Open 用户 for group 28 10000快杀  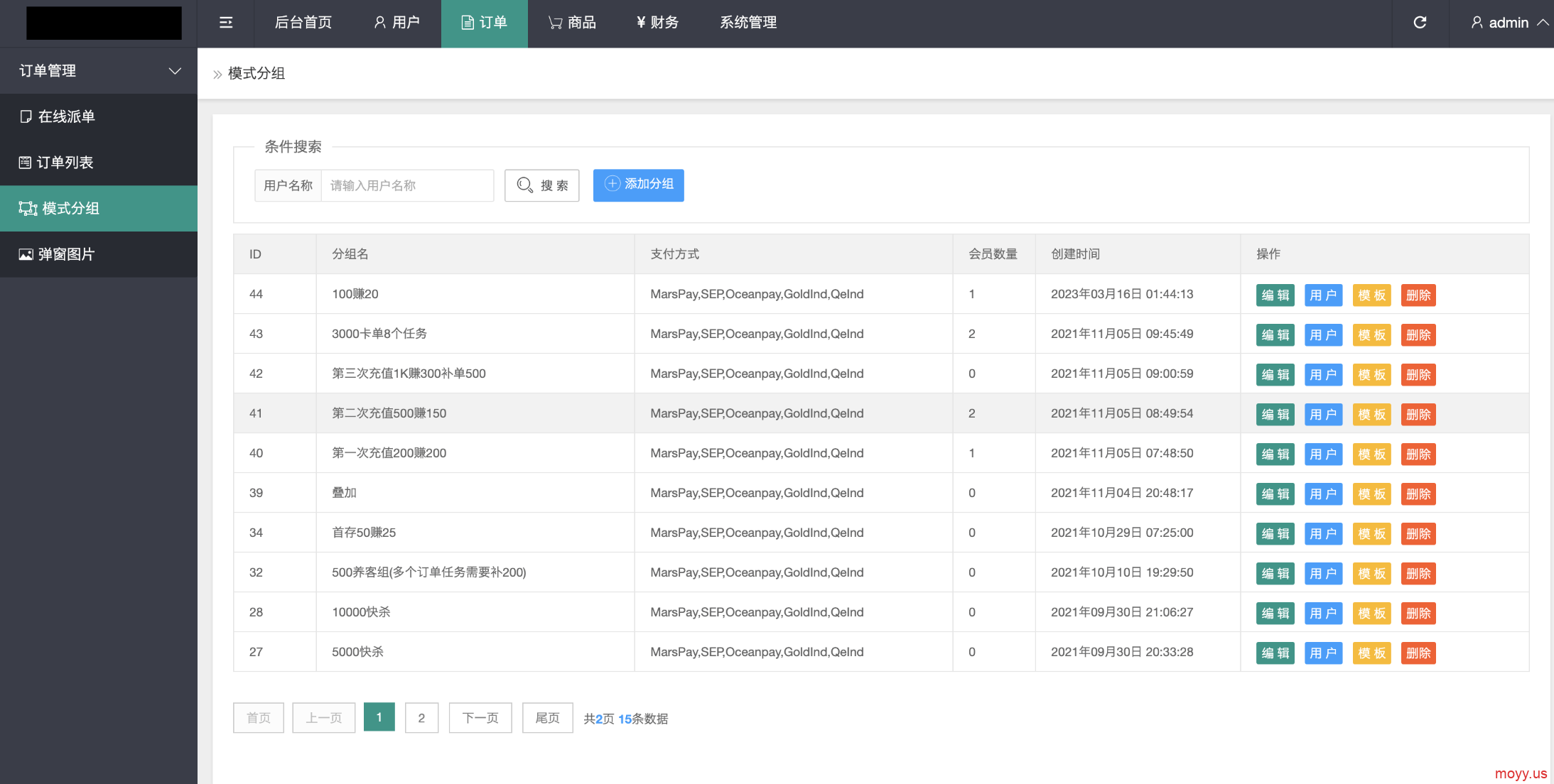pyautogui.click(x=1323, y=614)
